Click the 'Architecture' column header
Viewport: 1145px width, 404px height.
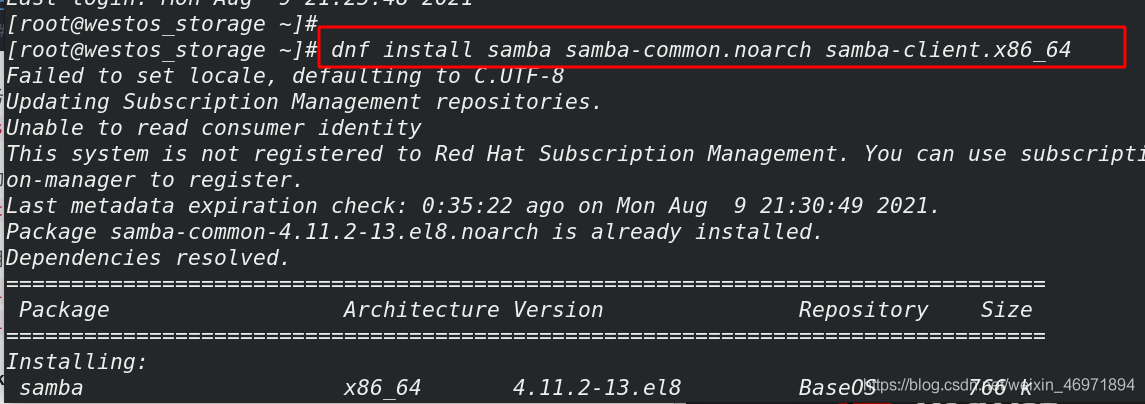pos(421,310)
